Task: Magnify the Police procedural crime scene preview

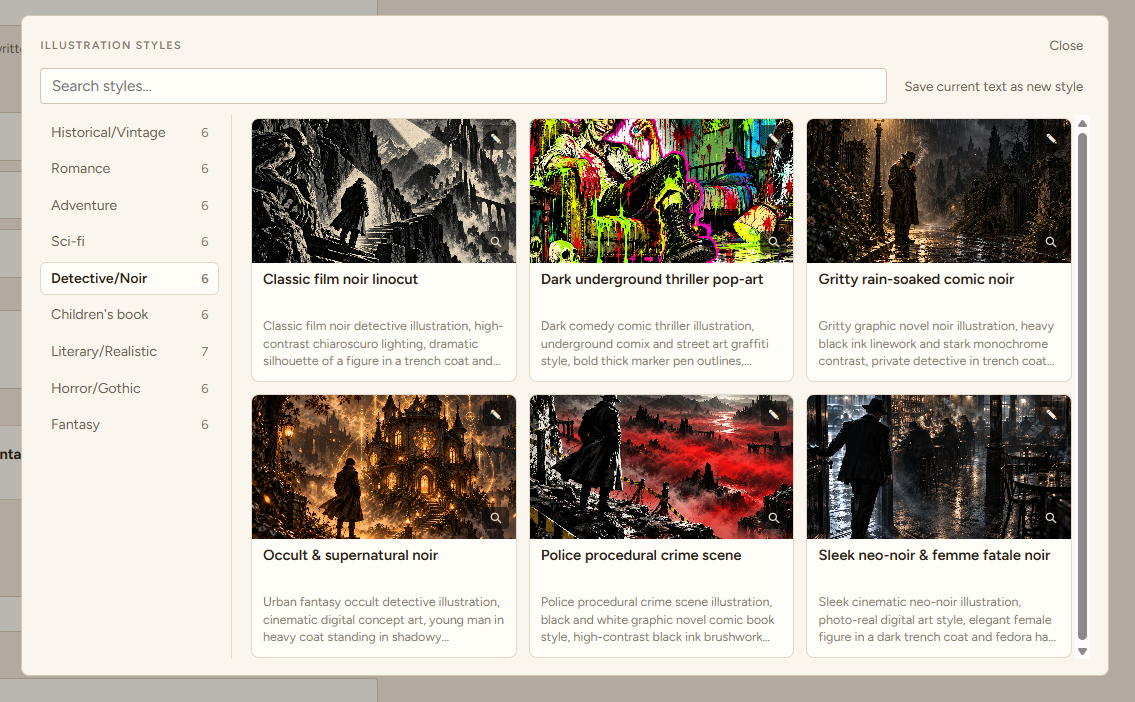Action: (x=773, y=517)
